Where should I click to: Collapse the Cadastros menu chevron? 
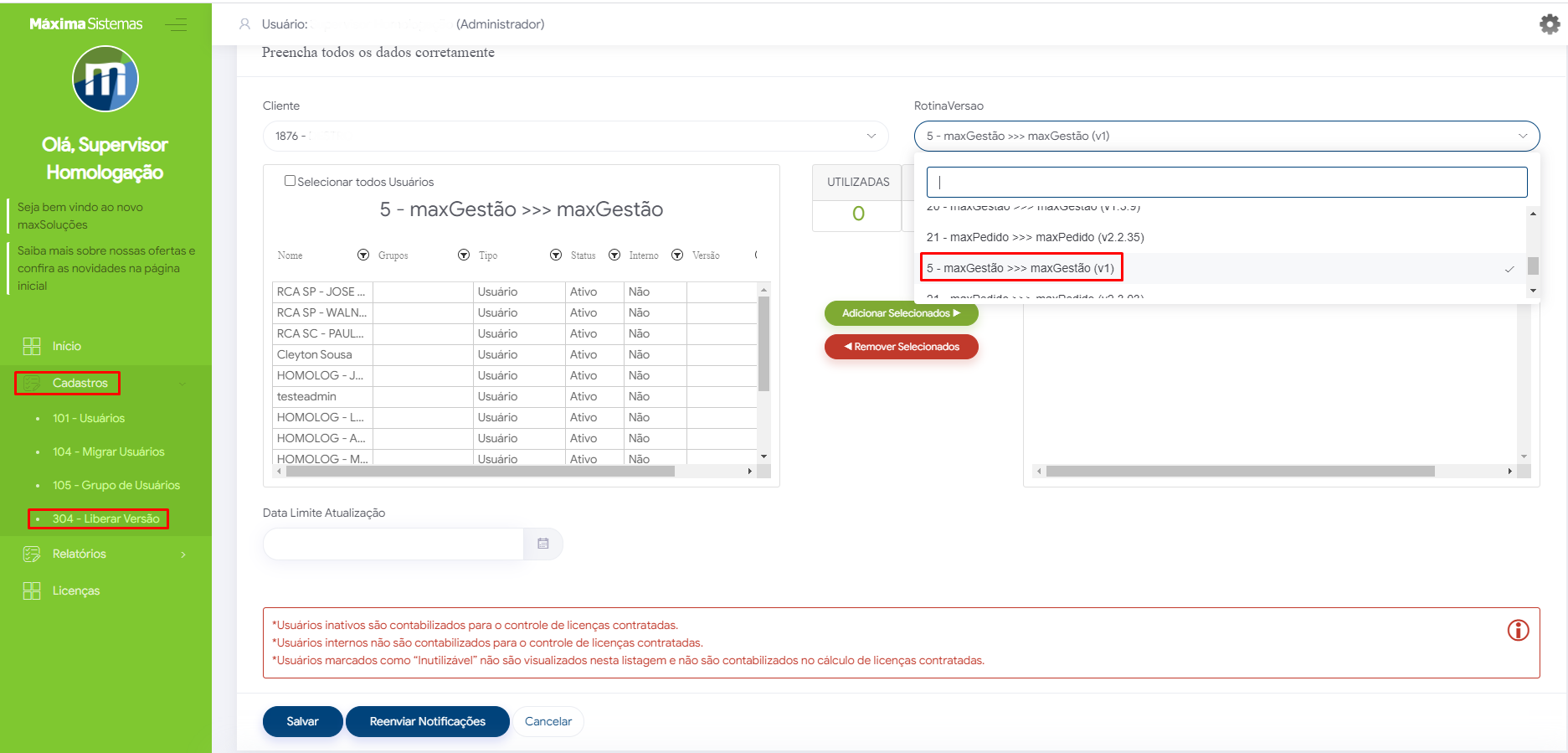point(183,384)
